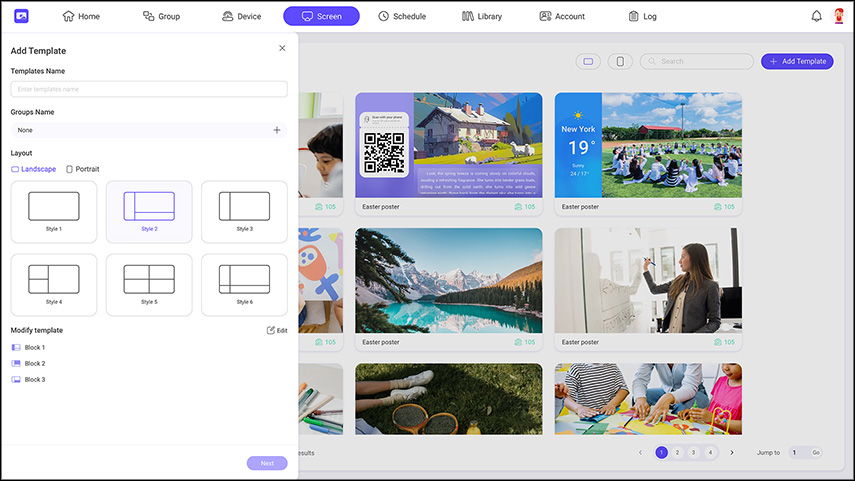The image size is (855, 481).
Task: Click the app logo icon
Action: click(21, 16)
